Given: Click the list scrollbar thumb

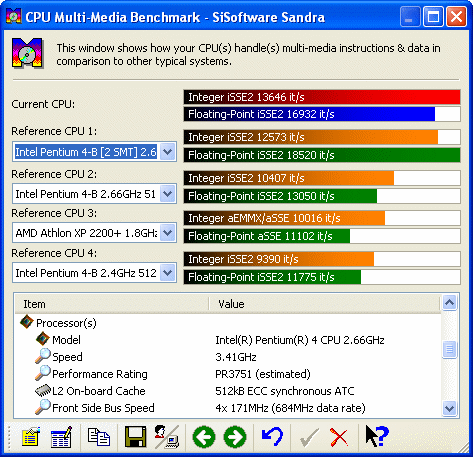Looking at the screenshot, I should point(449,349).
